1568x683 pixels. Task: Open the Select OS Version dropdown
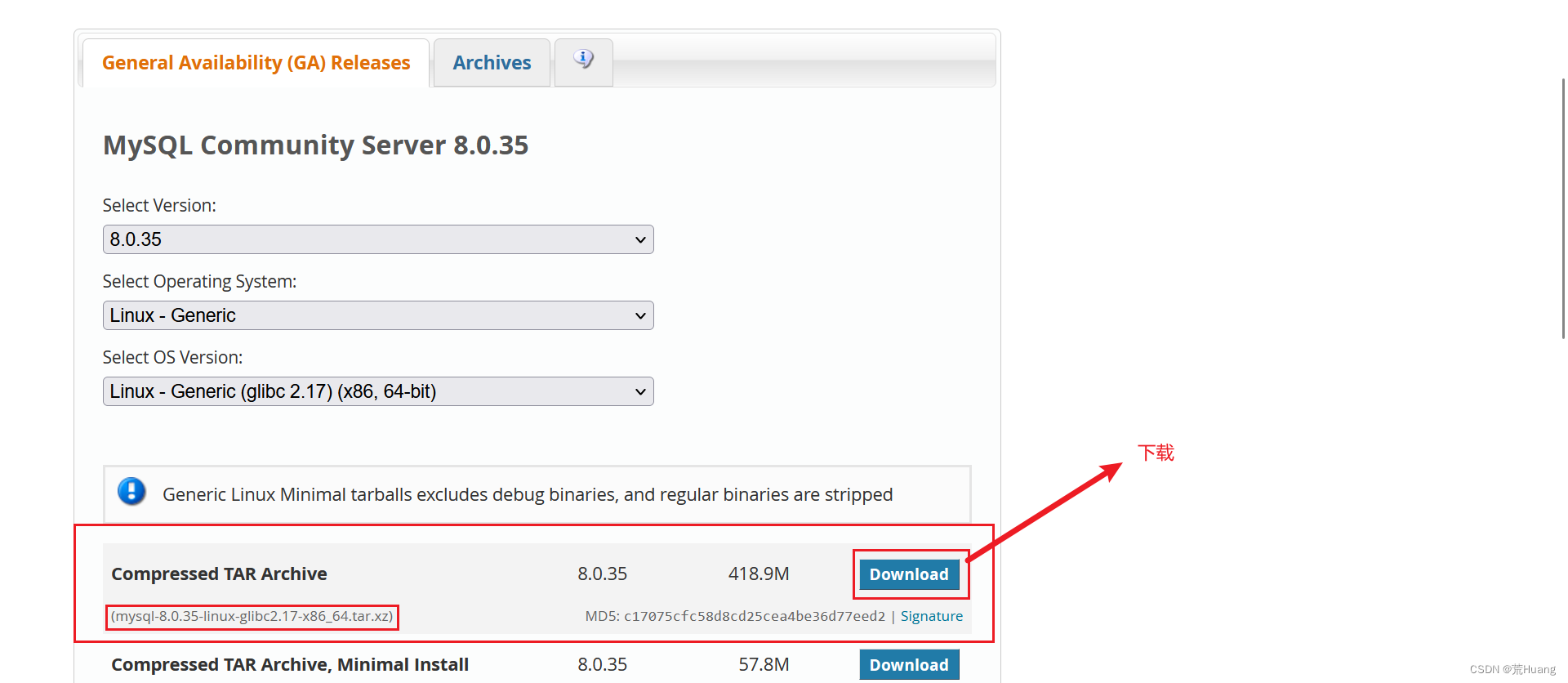click(x=378, y=391)
